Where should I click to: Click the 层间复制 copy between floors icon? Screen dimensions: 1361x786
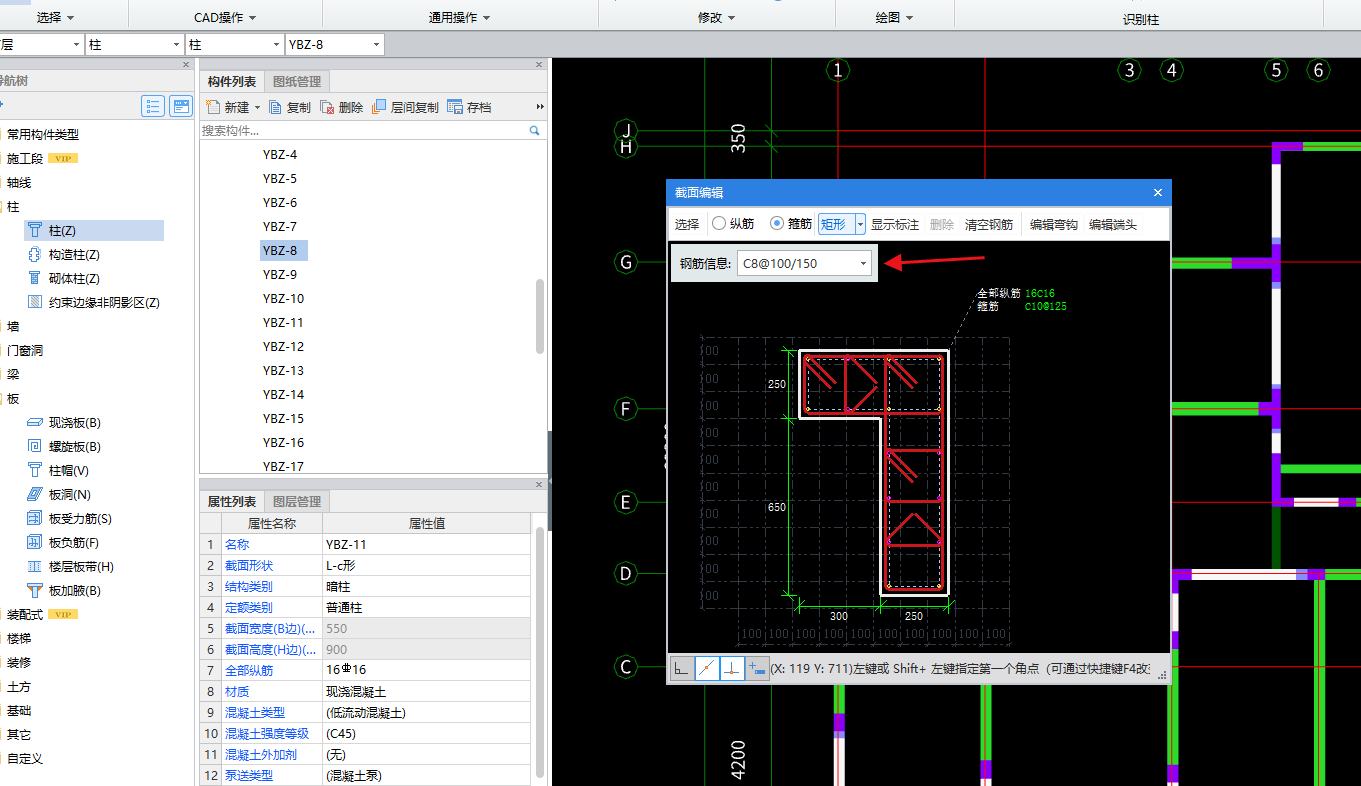(379, 107)
